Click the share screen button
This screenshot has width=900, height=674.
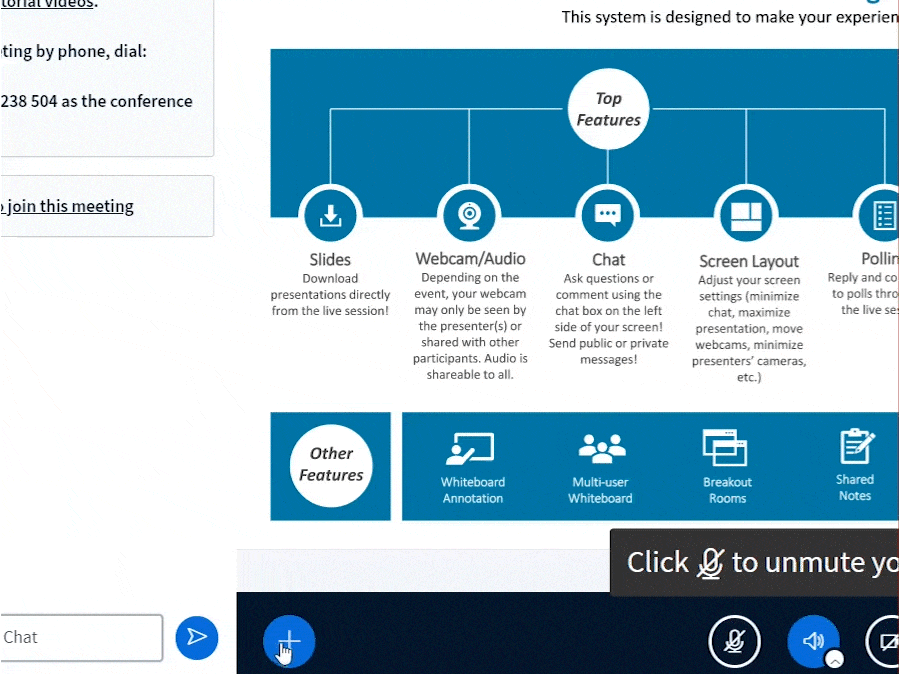(x=884, y=641)
